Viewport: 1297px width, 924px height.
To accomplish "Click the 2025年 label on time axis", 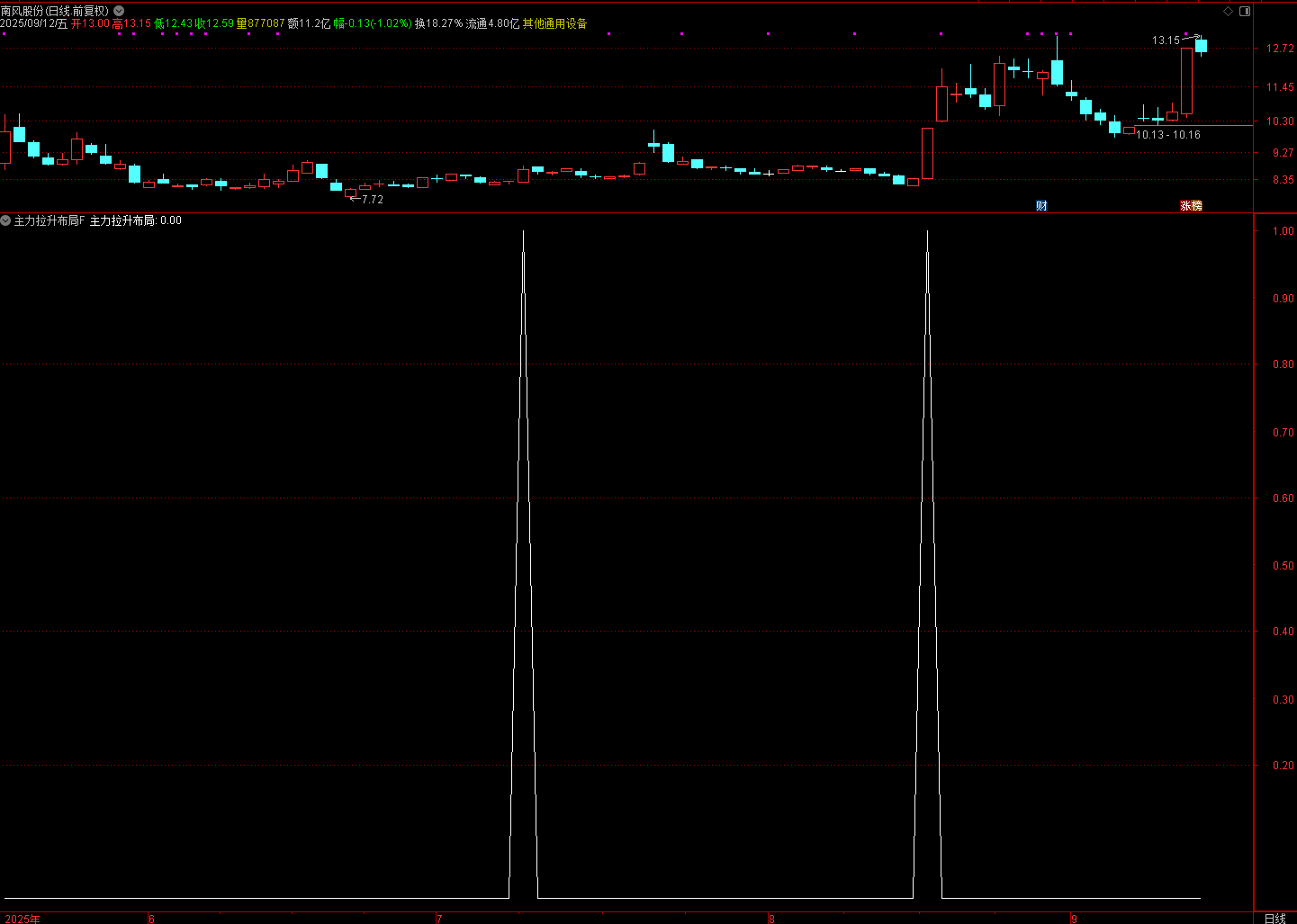I will tap(22, 919).
